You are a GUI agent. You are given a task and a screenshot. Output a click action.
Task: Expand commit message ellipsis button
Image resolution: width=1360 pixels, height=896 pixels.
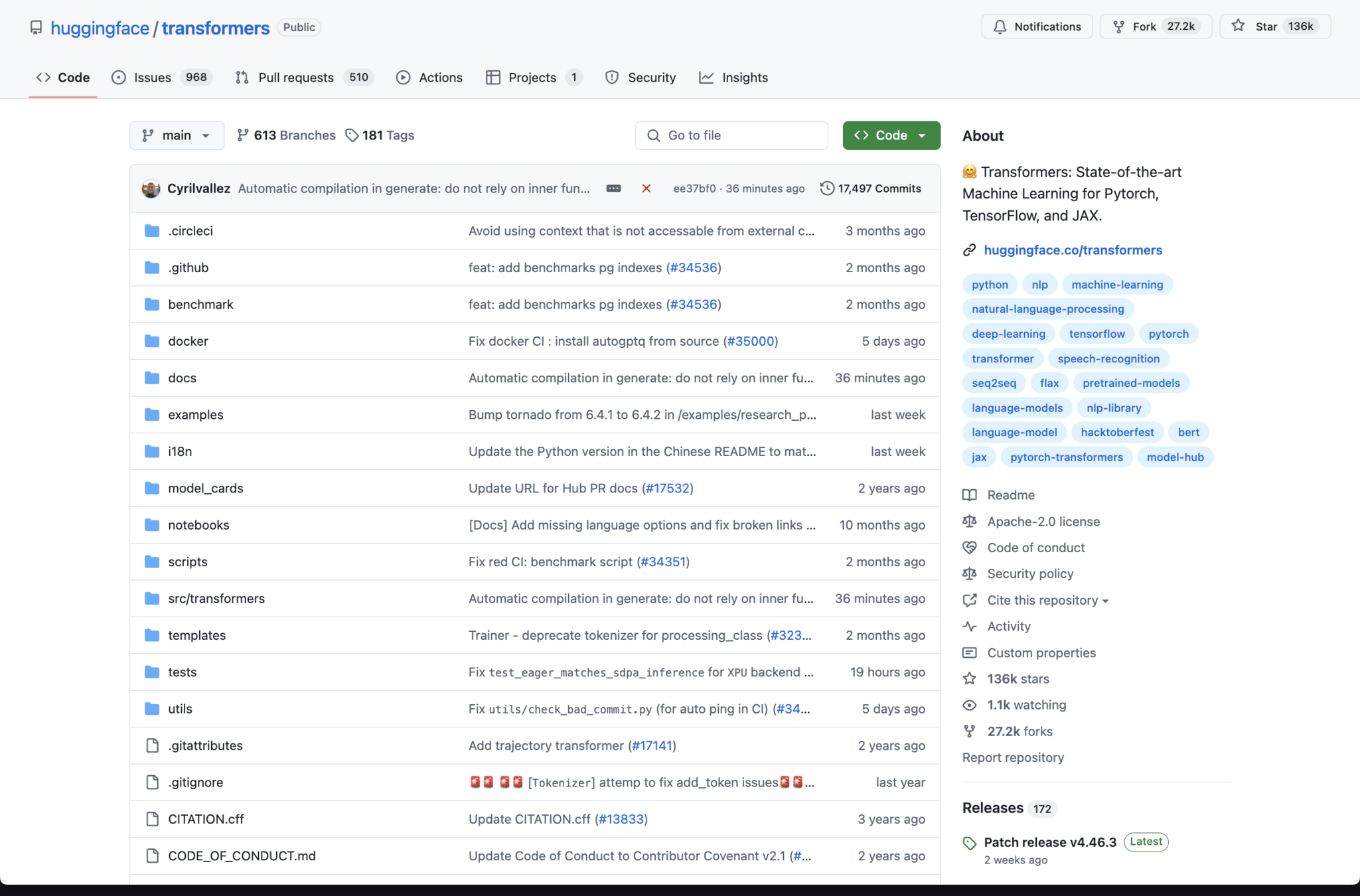click(x=613, y=188)
